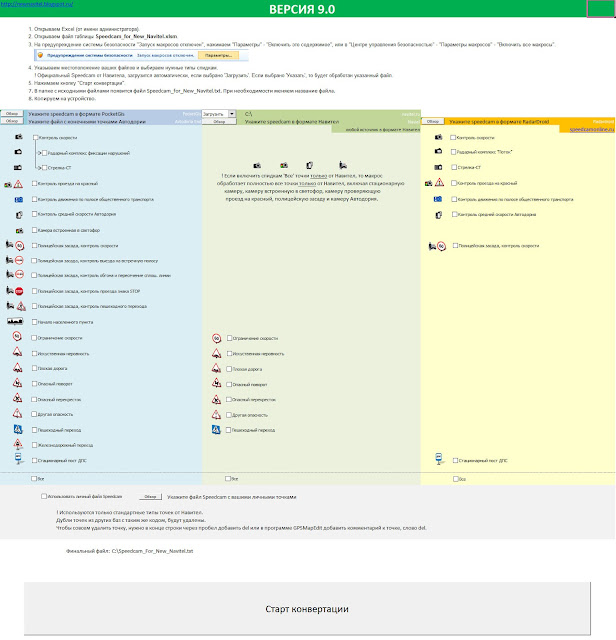Click Обзор button under the Загрузить dropdown

click(219, 122)
